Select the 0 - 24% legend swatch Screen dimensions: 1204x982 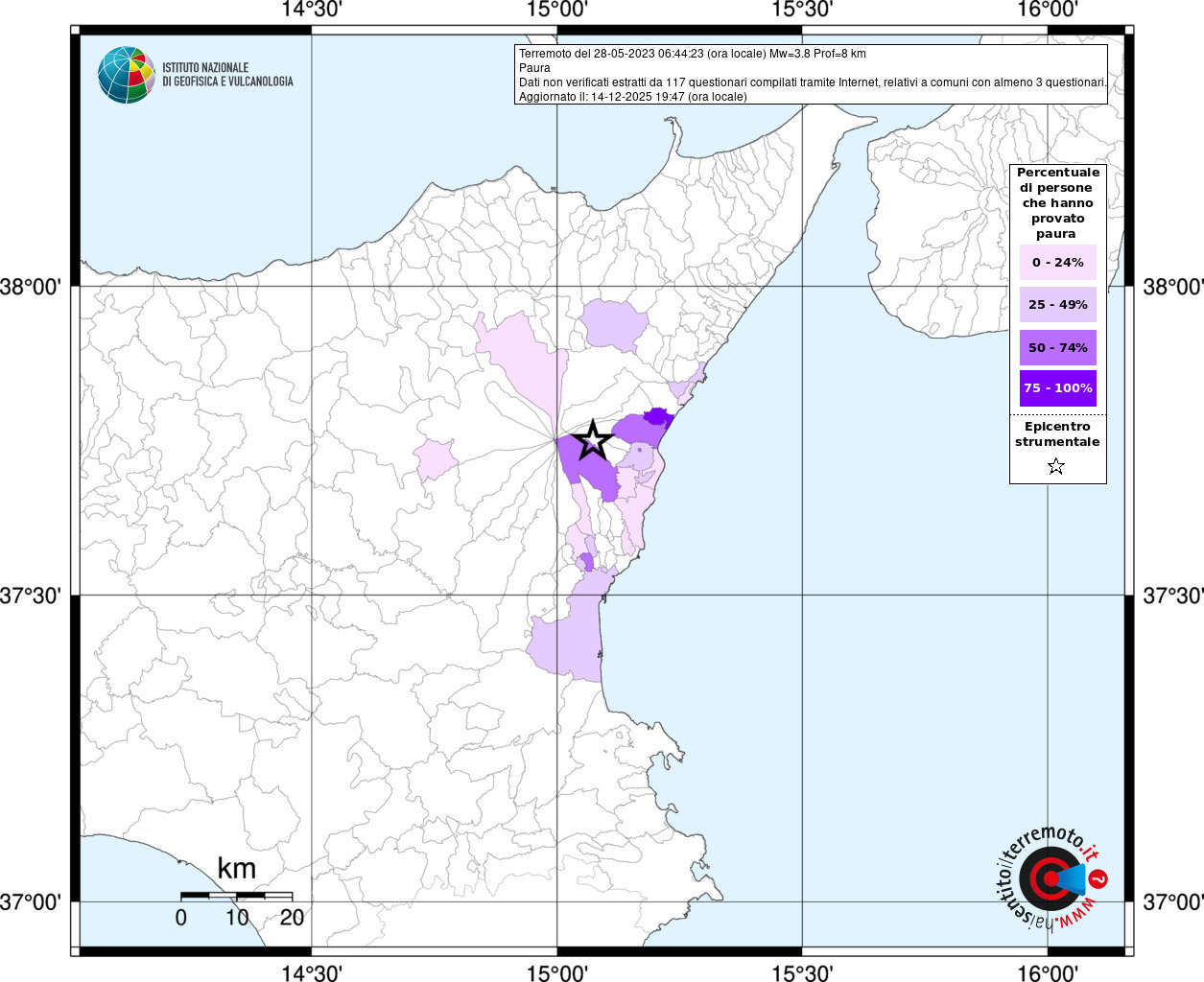pyautogui.click(x=1057, y=262)
